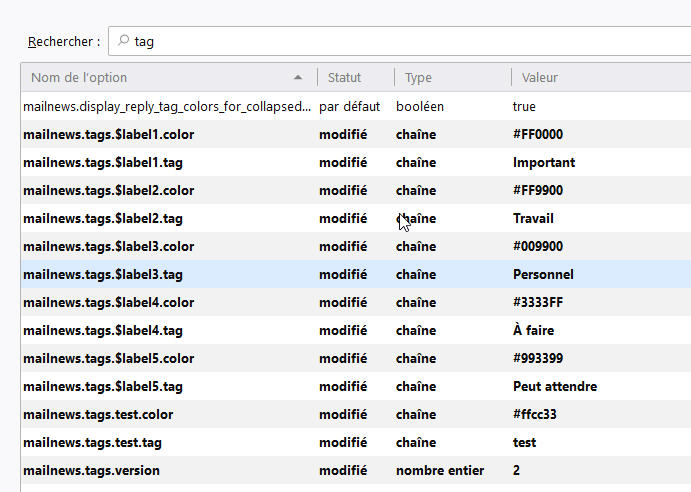Select the mailnews.tags.test.color preference
691x492 pixels.
[98, 414]
